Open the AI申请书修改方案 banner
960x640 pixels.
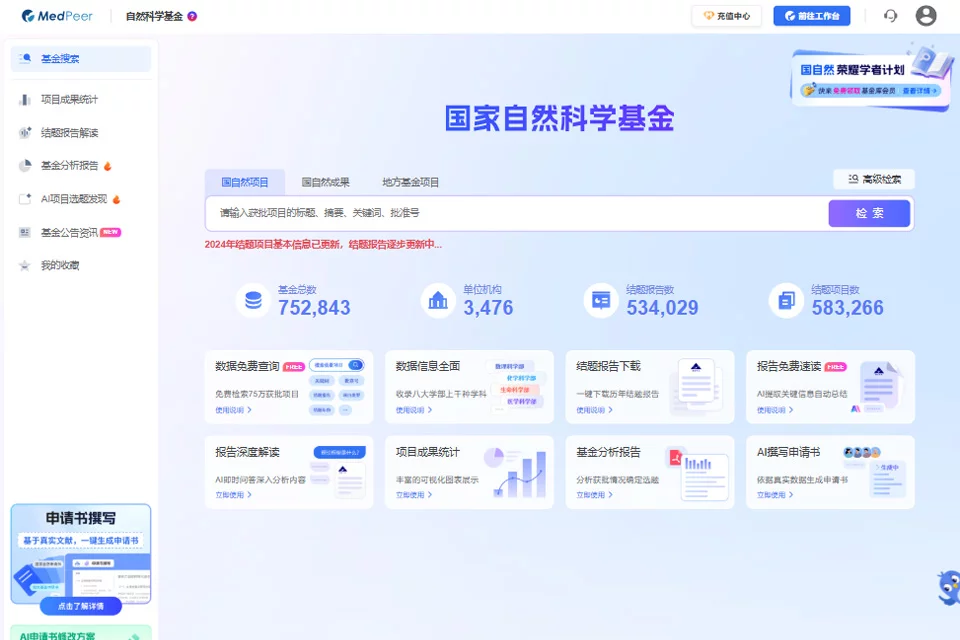(81, 633)
